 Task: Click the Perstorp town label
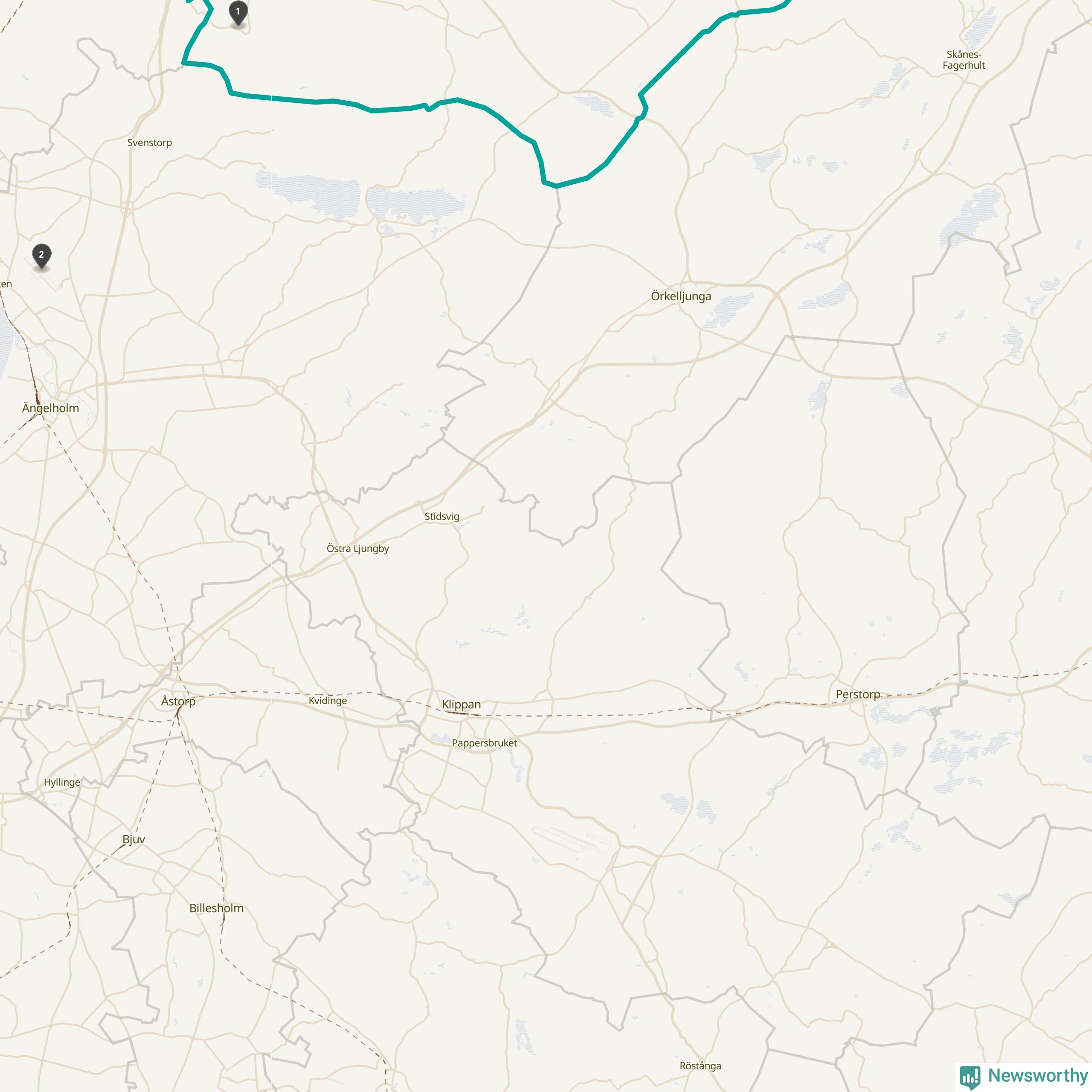[x=858, y=694]
